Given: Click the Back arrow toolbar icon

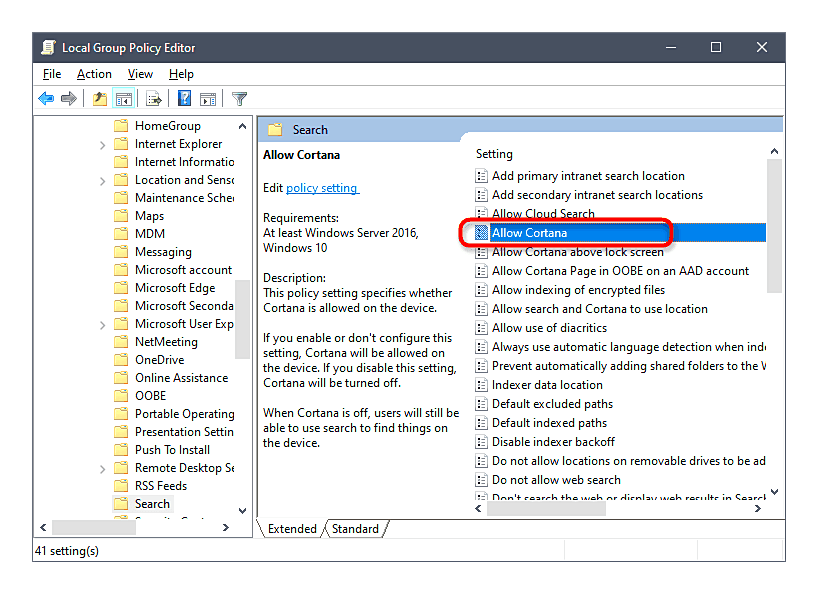Looking at the screenshot, I should click(x=46, y=98).
